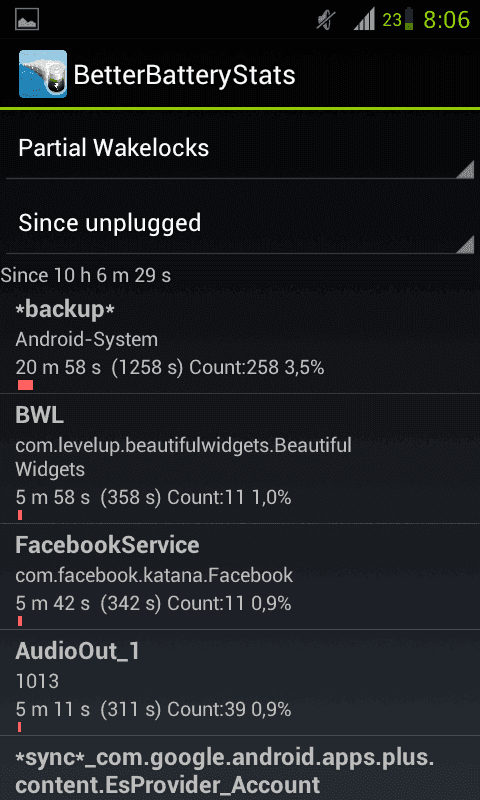The width and height of the screenshot is (480, 800).
Task: Tap the red usage bar under BWL
Action: point(20,515)
